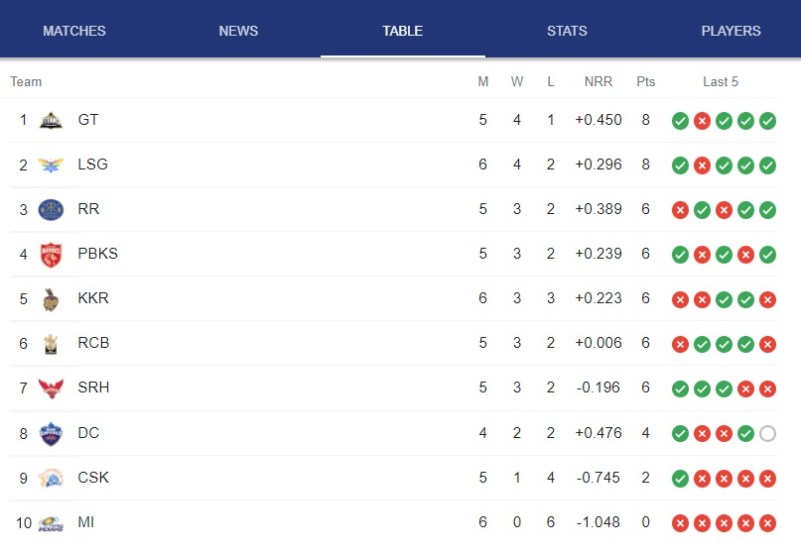This screenshot has width=801, height=552.
Task: Click the GT team name link
Action: pos(88,120)
